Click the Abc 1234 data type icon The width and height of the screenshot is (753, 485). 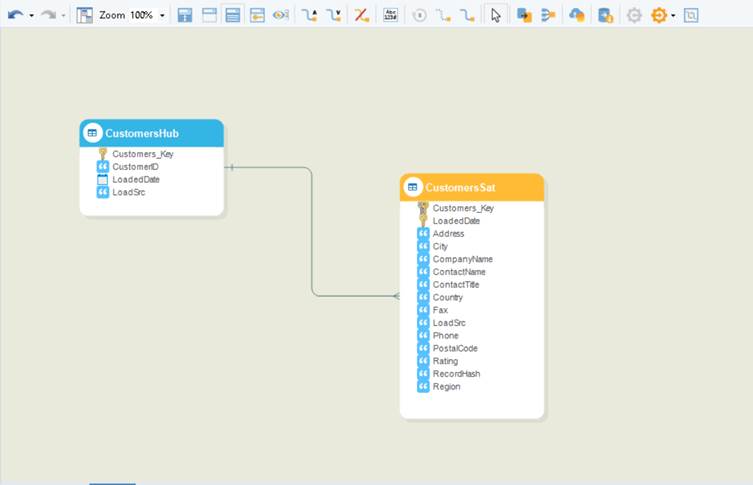click(x=391, y=15)
